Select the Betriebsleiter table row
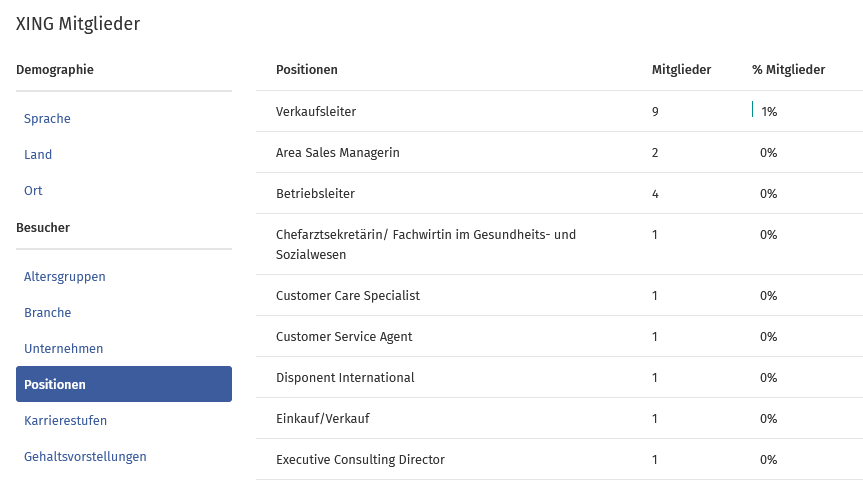The image size is (863, 482). 559,194
